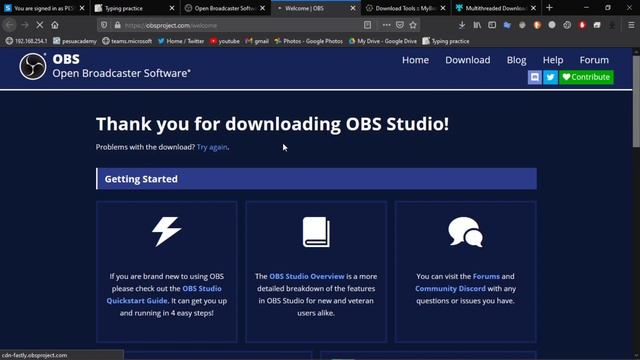Switch to 'Open Broadcaster Software' tab
Viewport: 640px width, 360px height.
pos(225,8)
